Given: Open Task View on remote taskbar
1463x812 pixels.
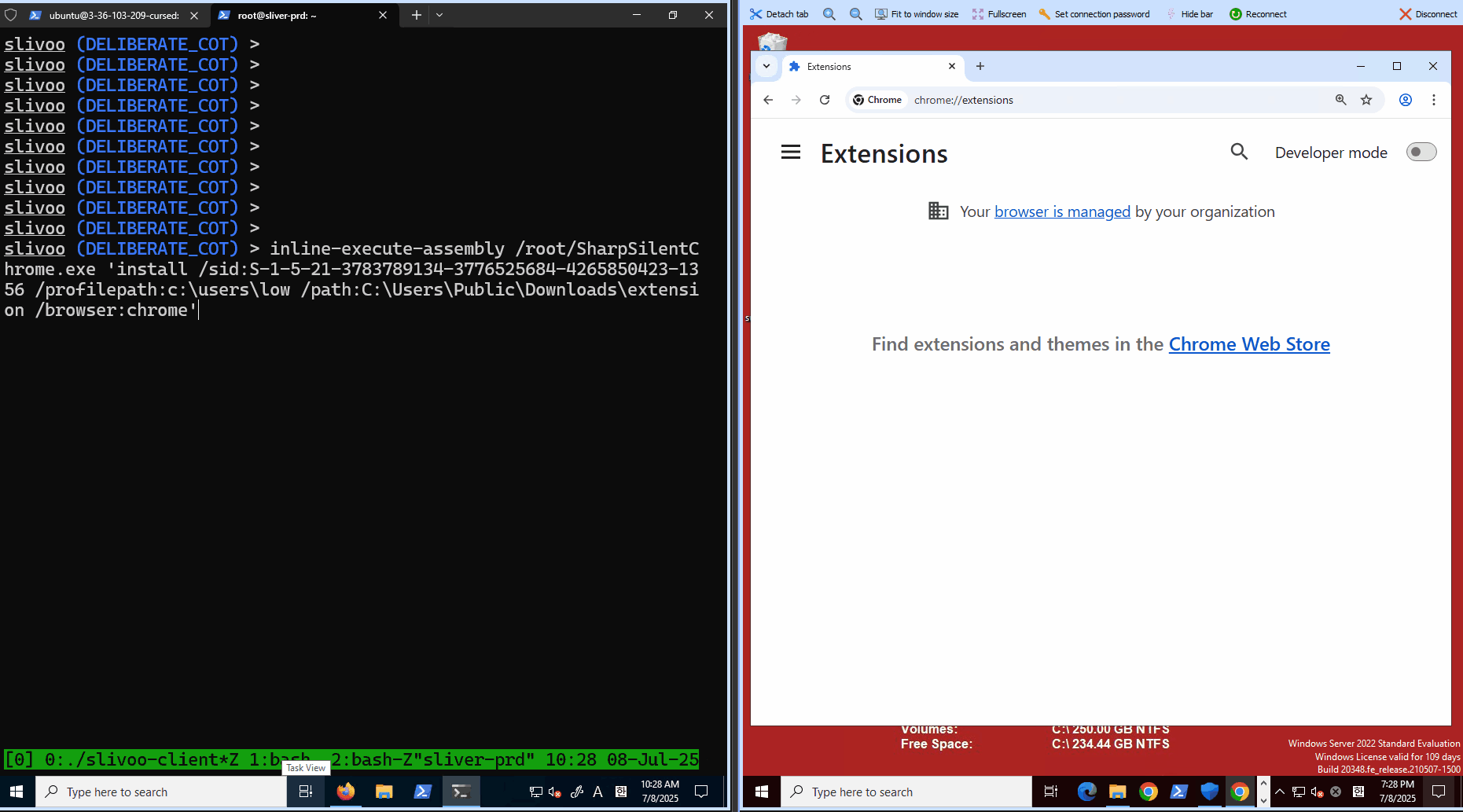Looking at the screenshot, I should [1051, 792].
